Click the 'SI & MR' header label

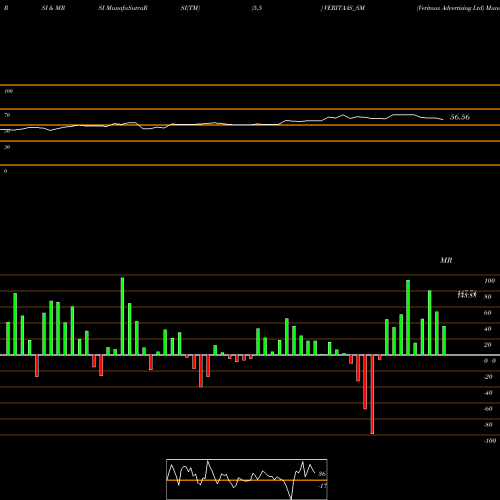[53, 8]
